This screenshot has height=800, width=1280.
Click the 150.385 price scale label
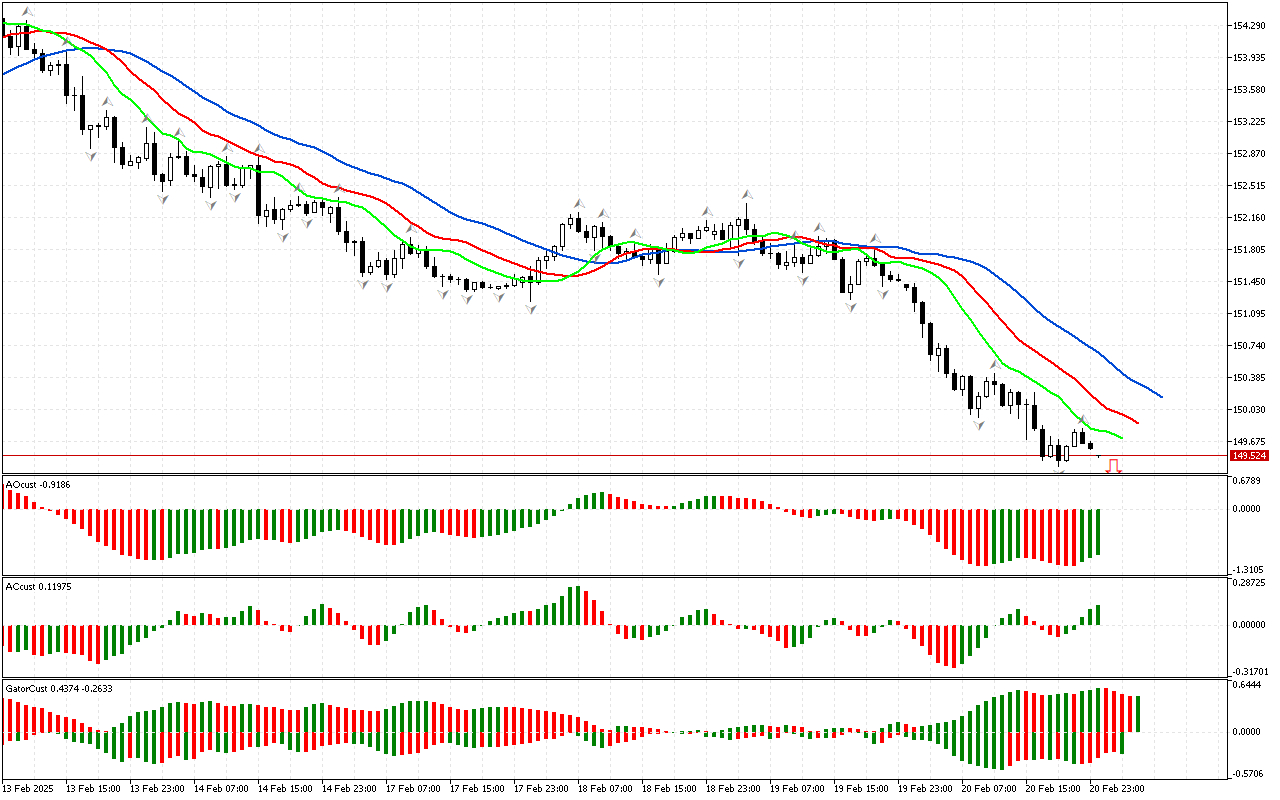1248,377
